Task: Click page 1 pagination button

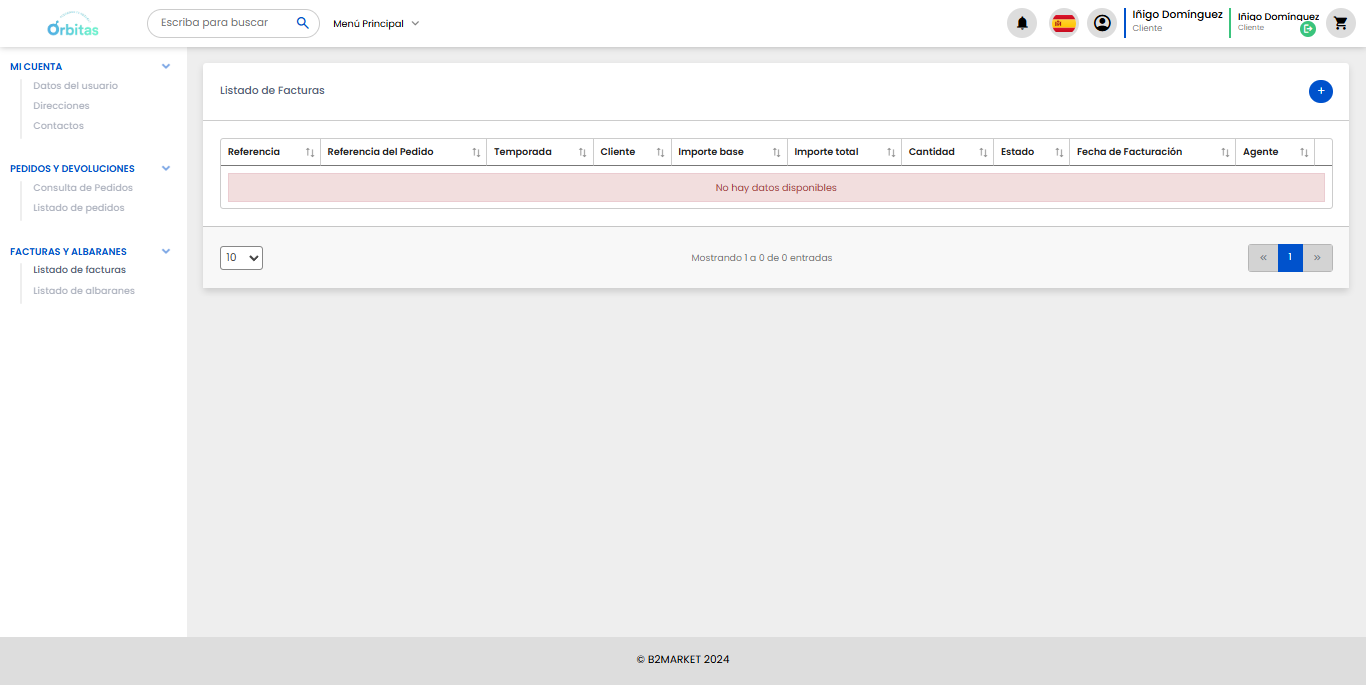Action: click(x=1290, y=258)
